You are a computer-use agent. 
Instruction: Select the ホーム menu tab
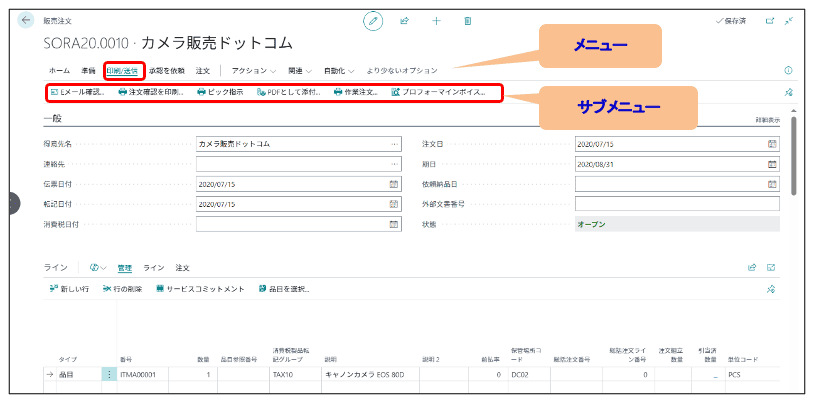59,71
